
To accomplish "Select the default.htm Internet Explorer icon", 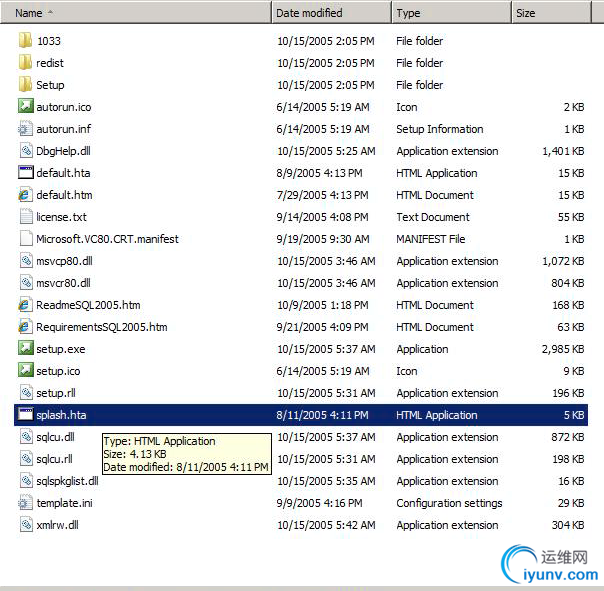I will pyautogui.click(x=25, y=195).
